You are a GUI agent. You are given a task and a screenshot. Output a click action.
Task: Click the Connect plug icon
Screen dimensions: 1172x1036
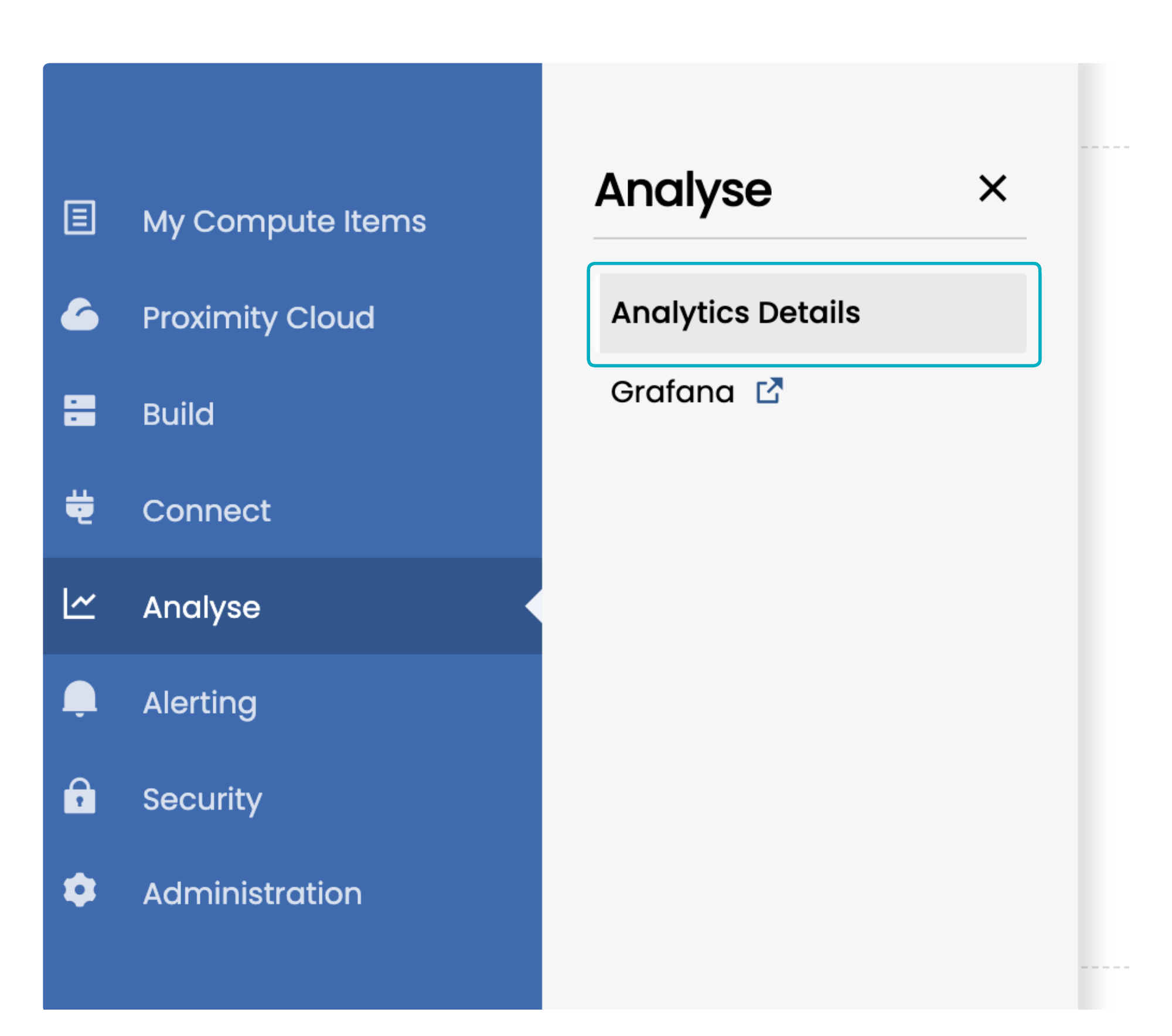pyautogui.click(x=80, y=507)
